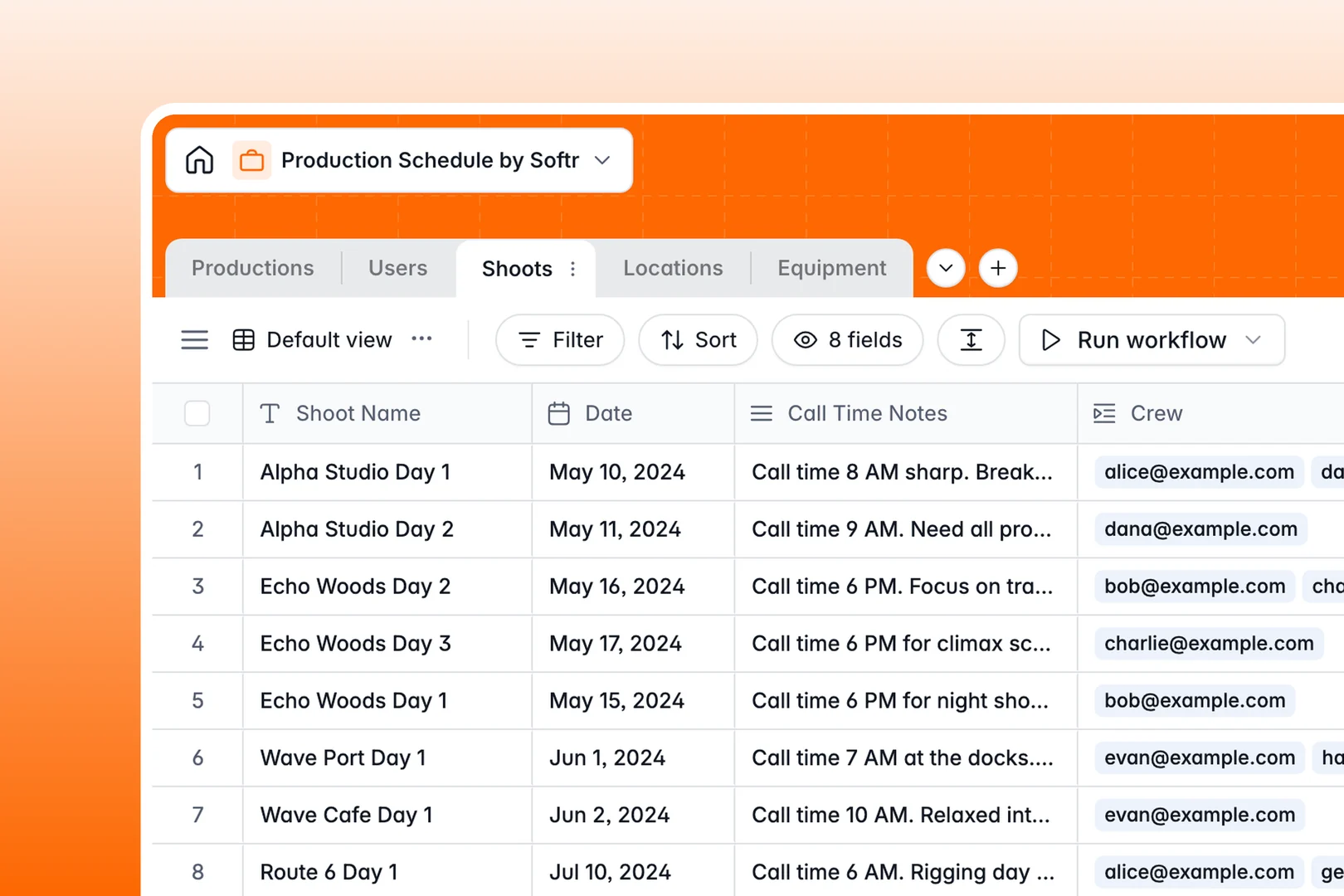The image size is (1344, 896).
Task: Open the Equipment tab
Action: (x=832, y=268)
